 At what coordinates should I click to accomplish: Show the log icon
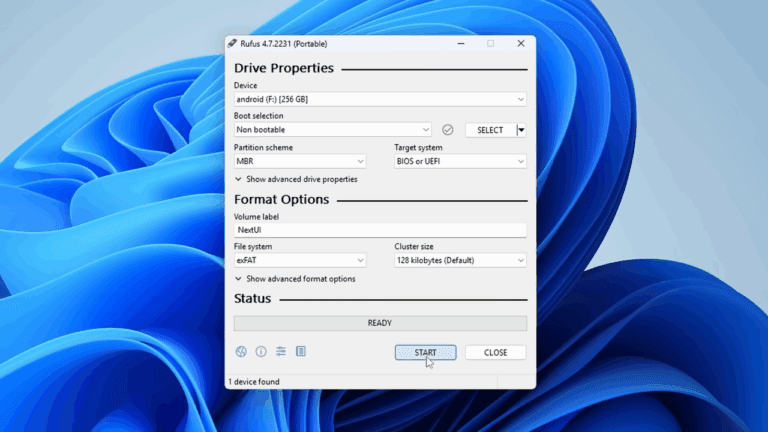(301, 351)
